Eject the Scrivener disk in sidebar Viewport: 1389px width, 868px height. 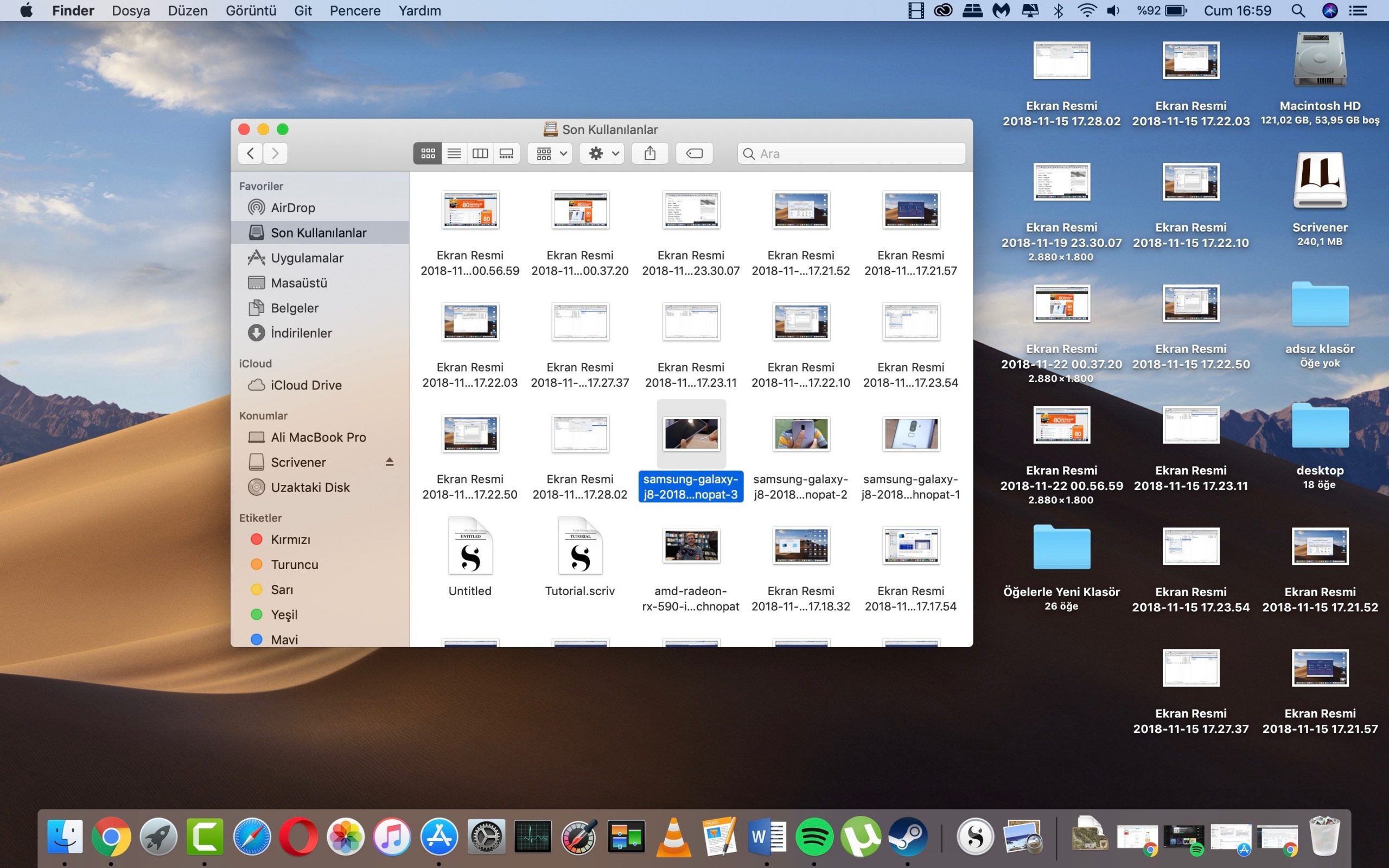390,462
